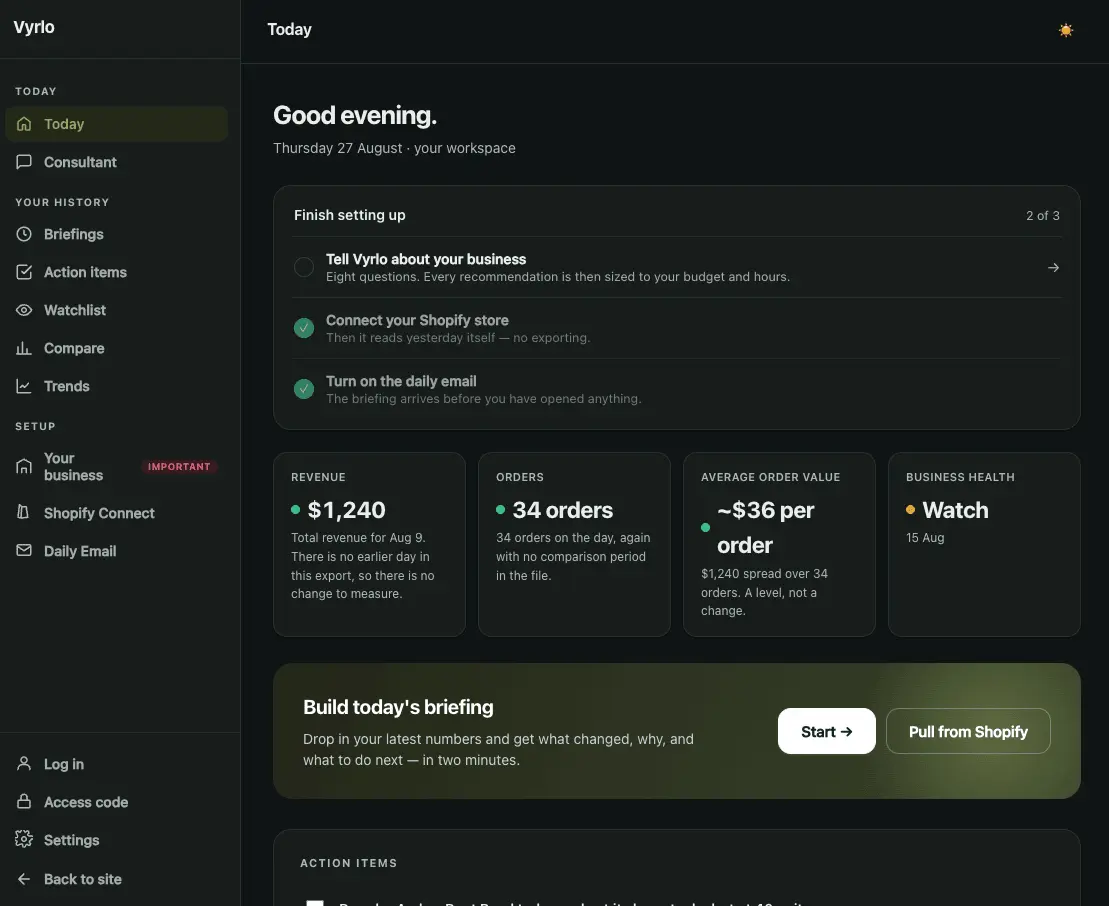
Task: Open Settings from the sidebar
Action: tap(117, 840)
